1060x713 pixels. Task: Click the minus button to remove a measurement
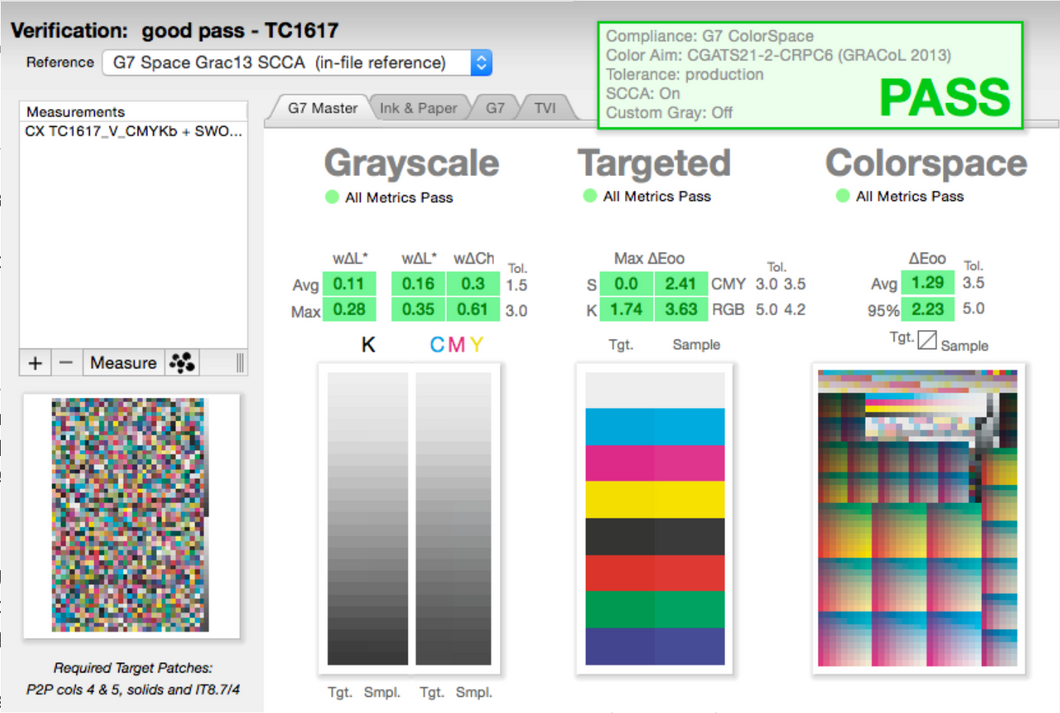click(66, 363)
